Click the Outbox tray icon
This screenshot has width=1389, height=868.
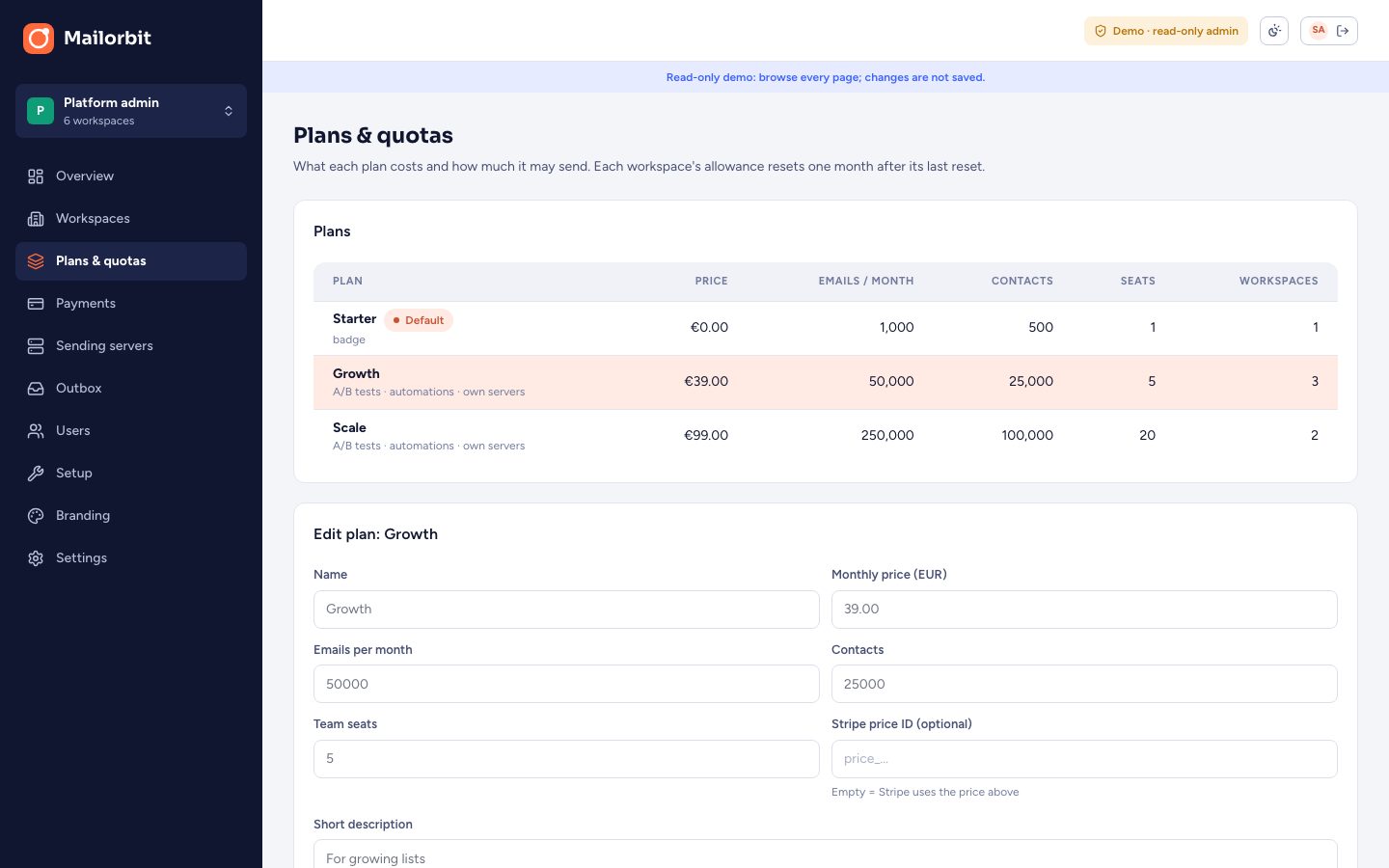[36, 389]
